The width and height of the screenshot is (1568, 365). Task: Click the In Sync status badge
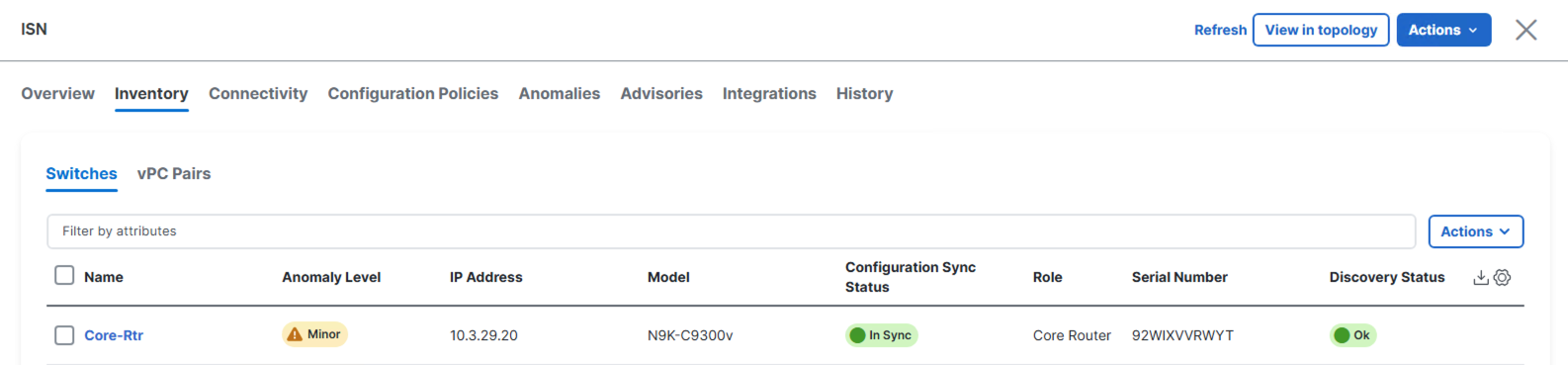[881, 335]
